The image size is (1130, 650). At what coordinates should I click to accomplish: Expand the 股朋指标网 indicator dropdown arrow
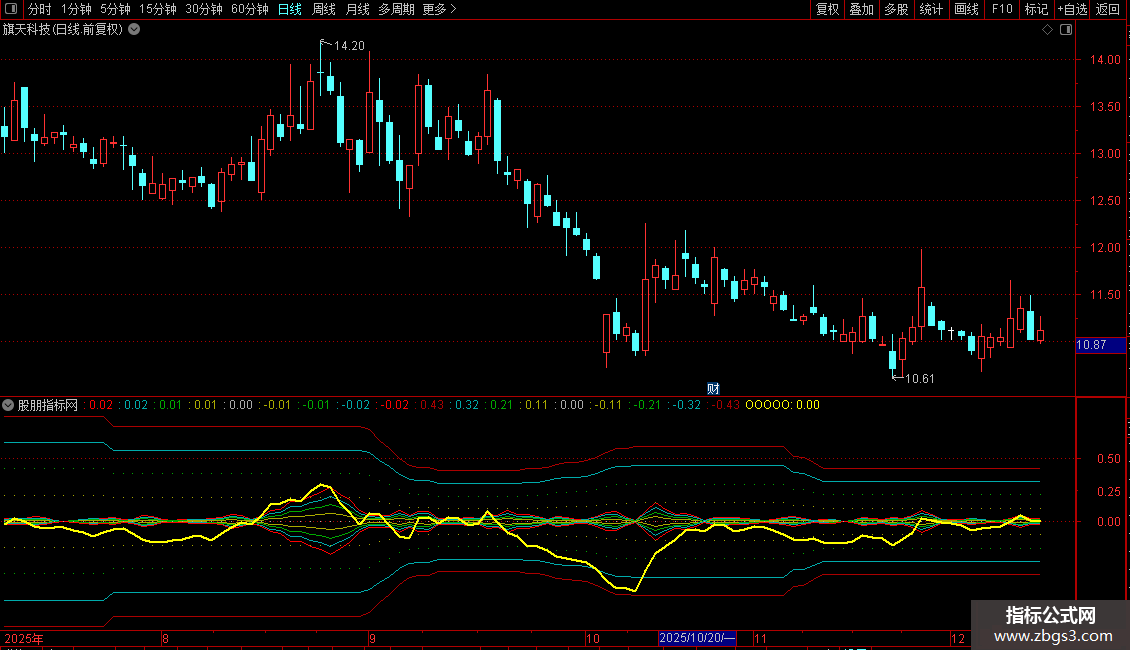click(x=9, y=405)
